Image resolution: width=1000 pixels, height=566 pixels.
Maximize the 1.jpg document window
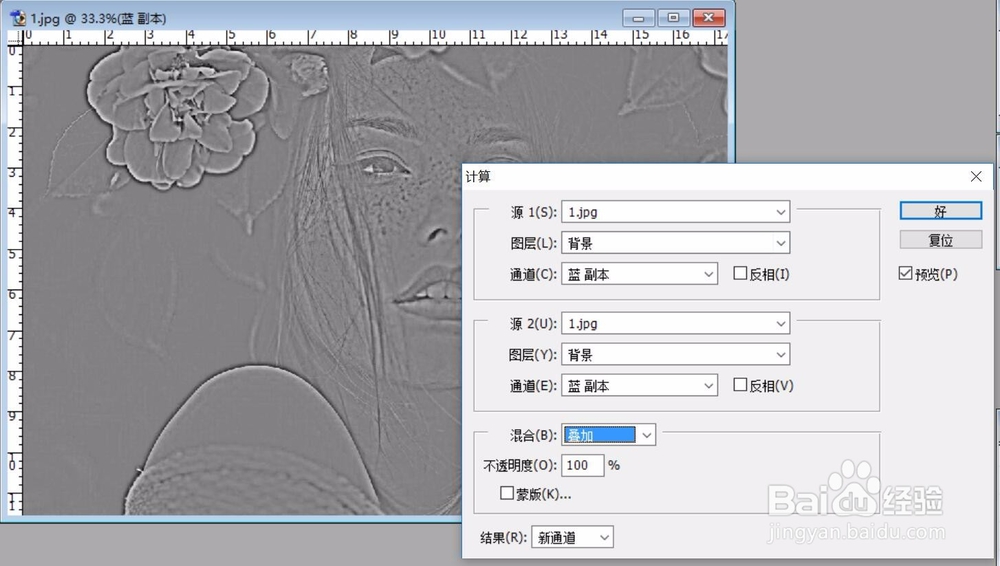coord(673,18)
